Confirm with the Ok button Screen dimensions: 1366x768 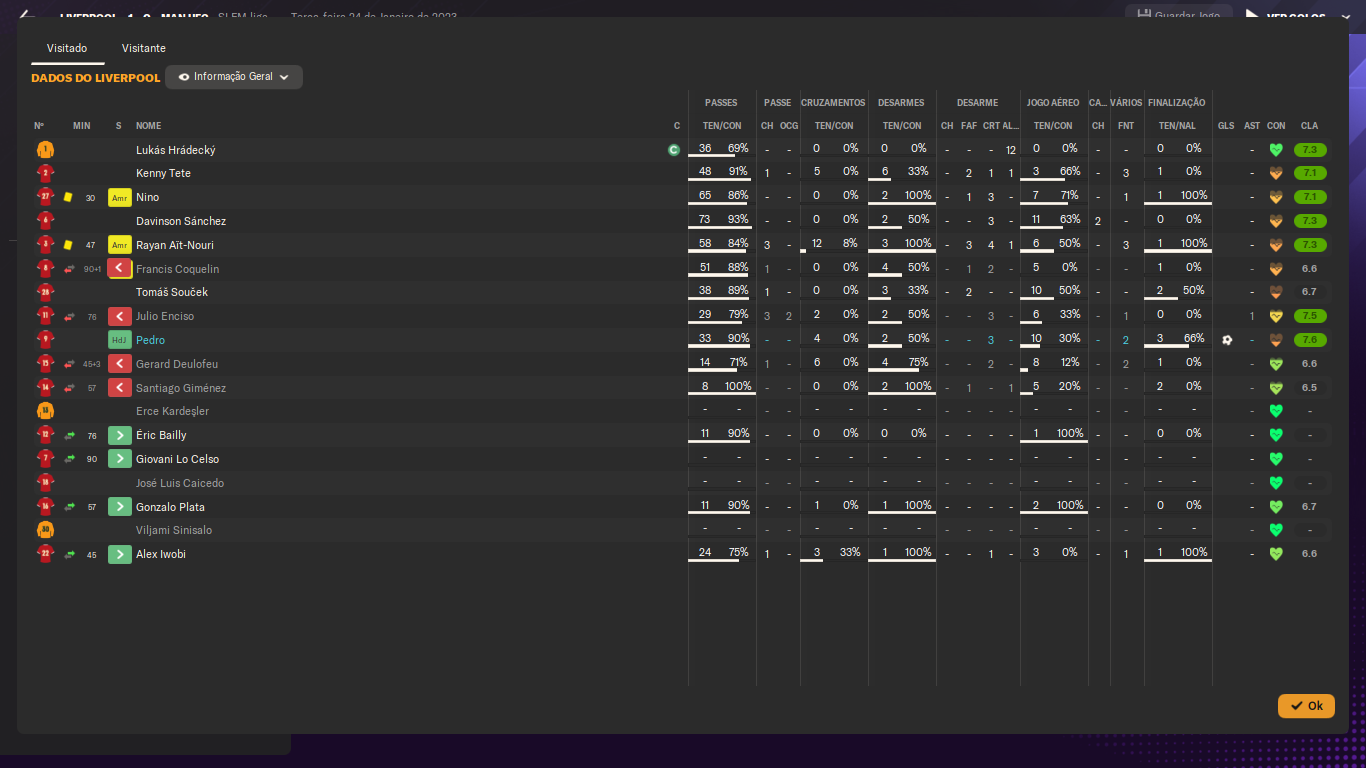[1306, 706]
